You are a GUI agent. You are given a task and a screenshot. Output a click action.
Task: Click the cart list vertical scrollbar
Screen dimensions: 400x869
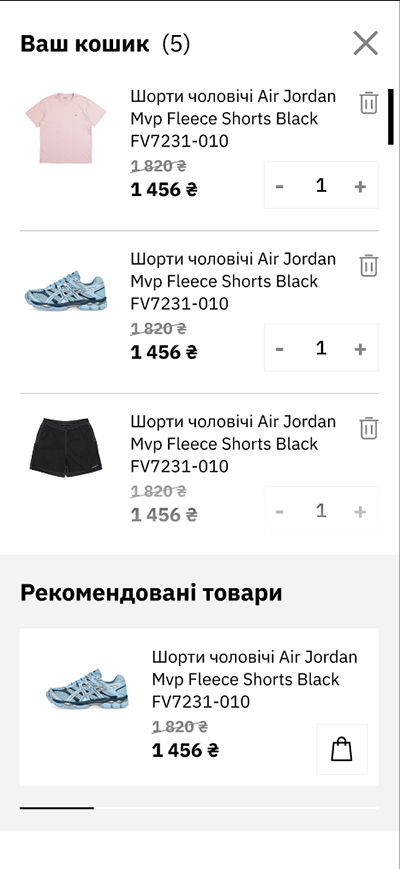391,116
